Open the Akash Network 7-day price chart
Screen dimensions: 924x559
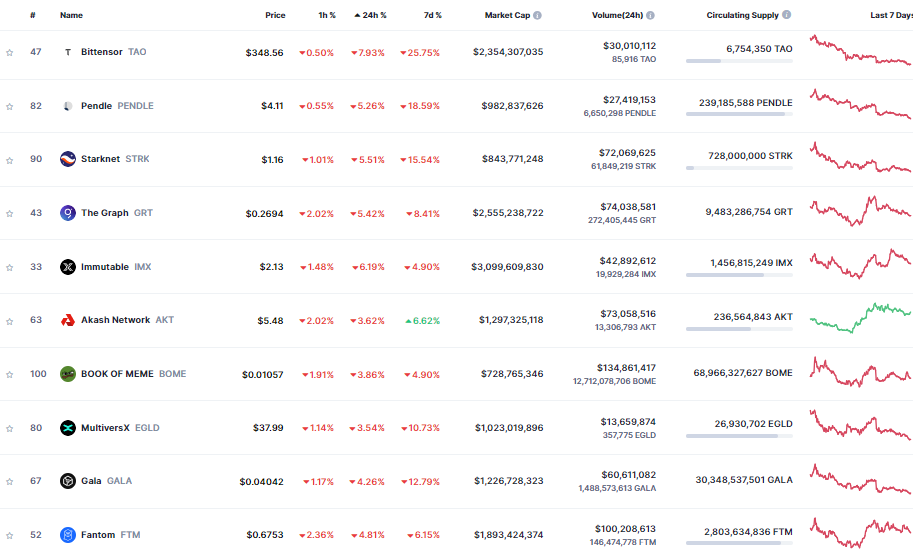click(860, 317)
